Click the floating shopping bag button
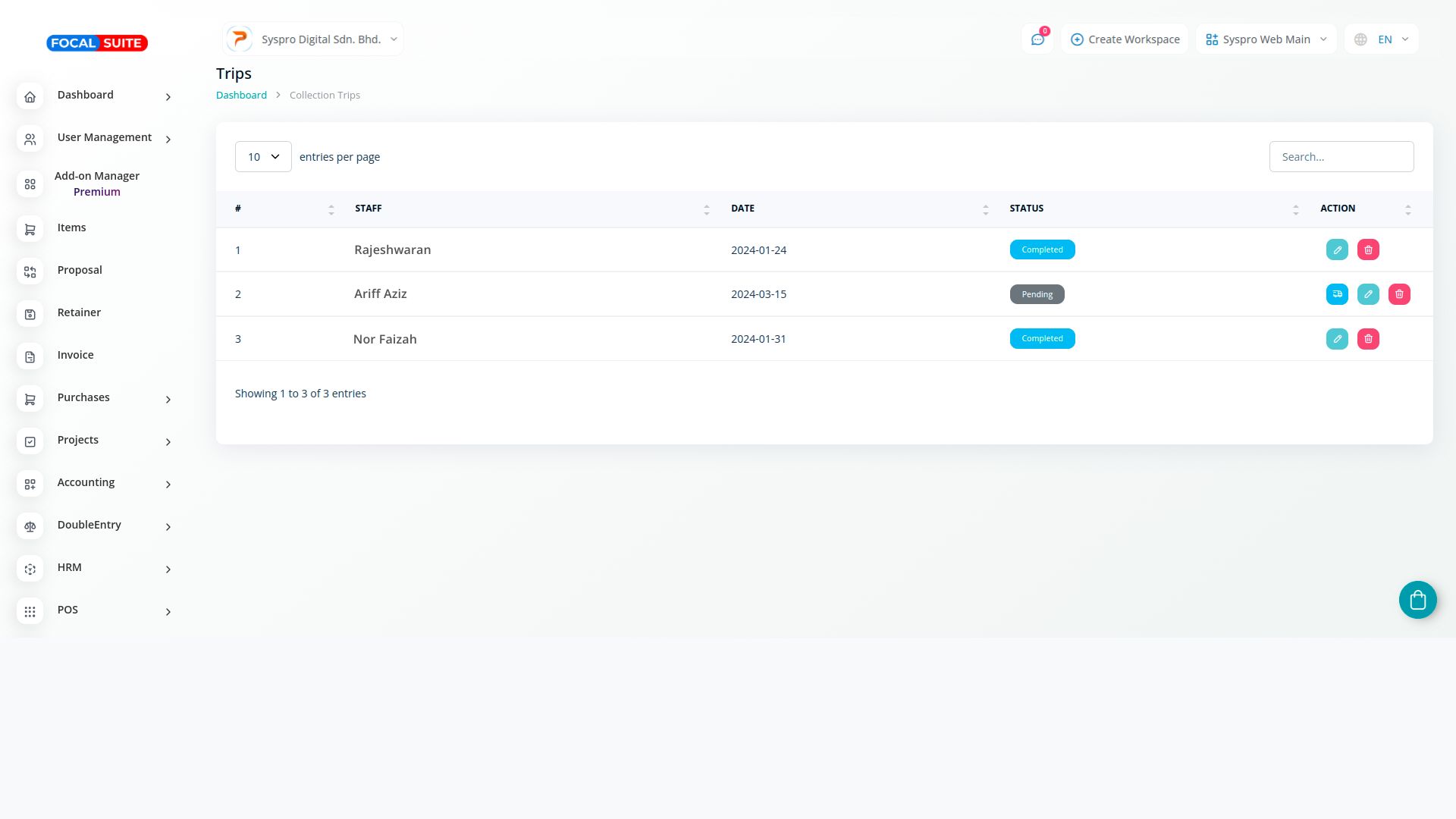Screen dimensions: 1456x819 [x=1417, y=600]
